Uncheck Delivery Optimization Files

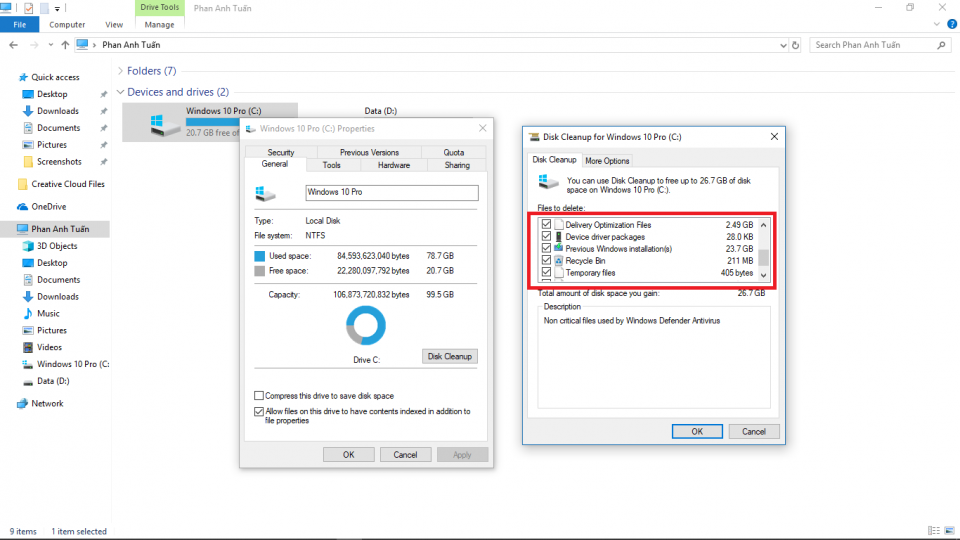(x=546, y=225)
